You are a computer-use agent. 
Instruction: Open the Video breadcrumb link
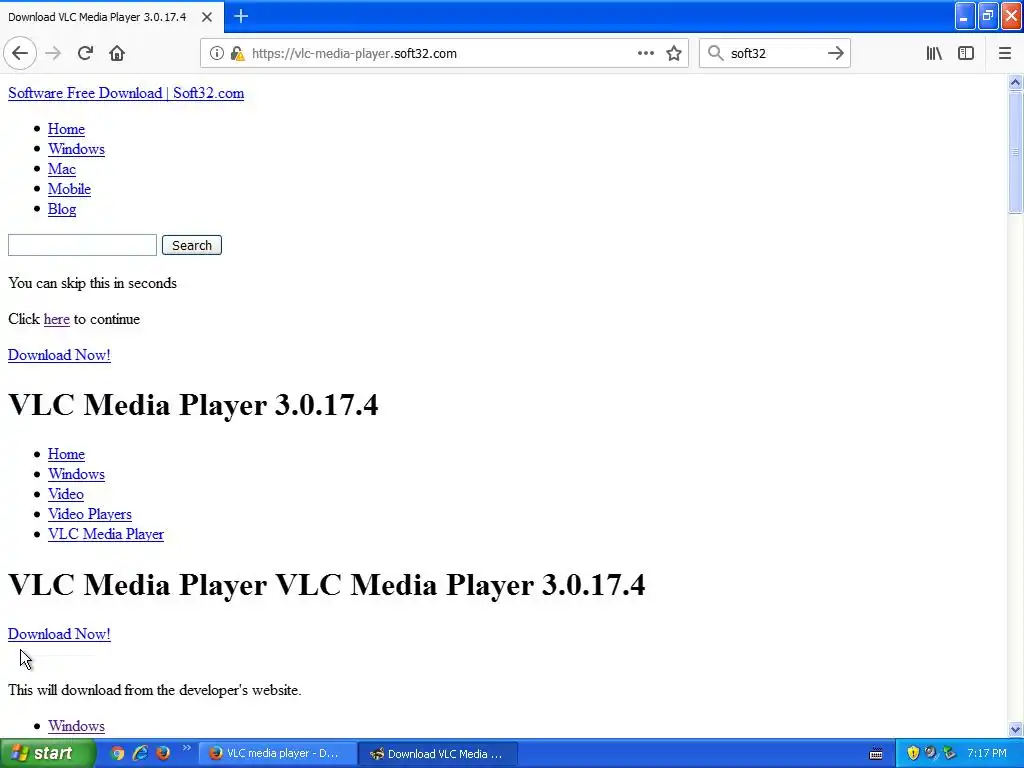coord(65,494)
